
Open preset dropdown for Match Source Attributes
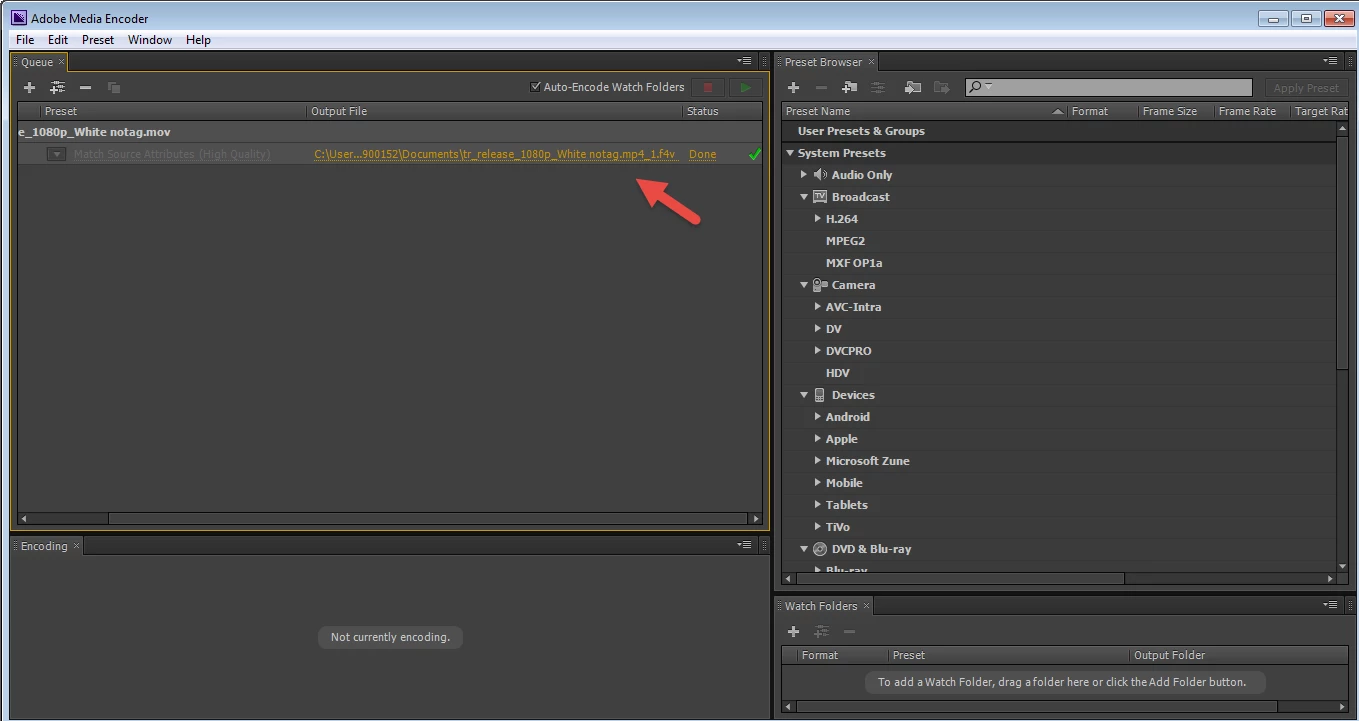point(57,154)
